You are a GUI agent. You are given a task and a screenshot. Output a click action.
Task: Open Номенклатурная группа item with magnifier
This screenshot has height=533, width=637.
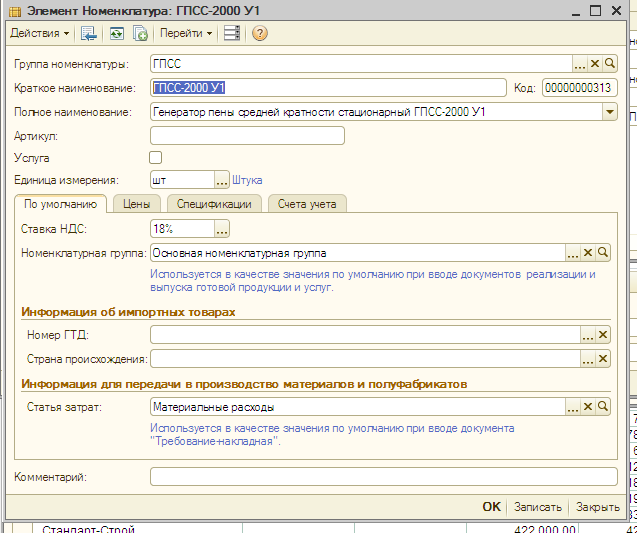point(603,253)
